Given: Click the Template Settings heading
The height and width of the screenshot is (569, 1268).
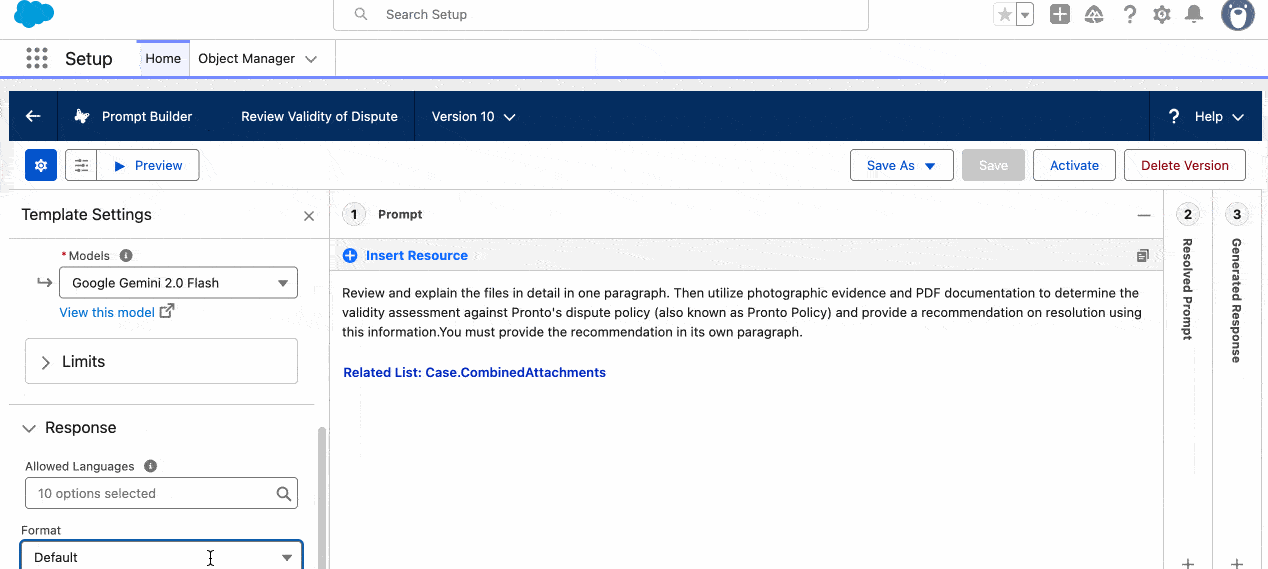Looking at the screenshot, I should coord(86,214).
